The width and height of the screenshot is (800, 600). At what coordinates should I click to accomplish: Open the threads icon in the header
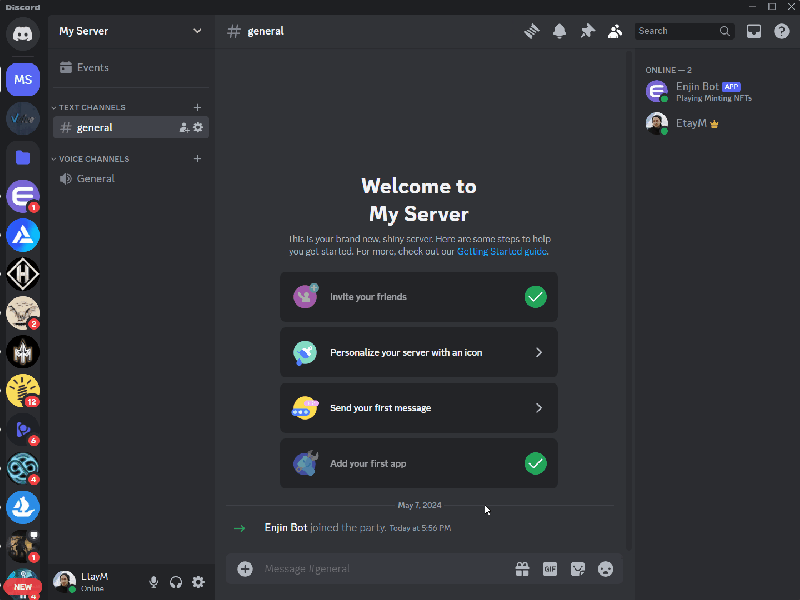pos(531,31)
